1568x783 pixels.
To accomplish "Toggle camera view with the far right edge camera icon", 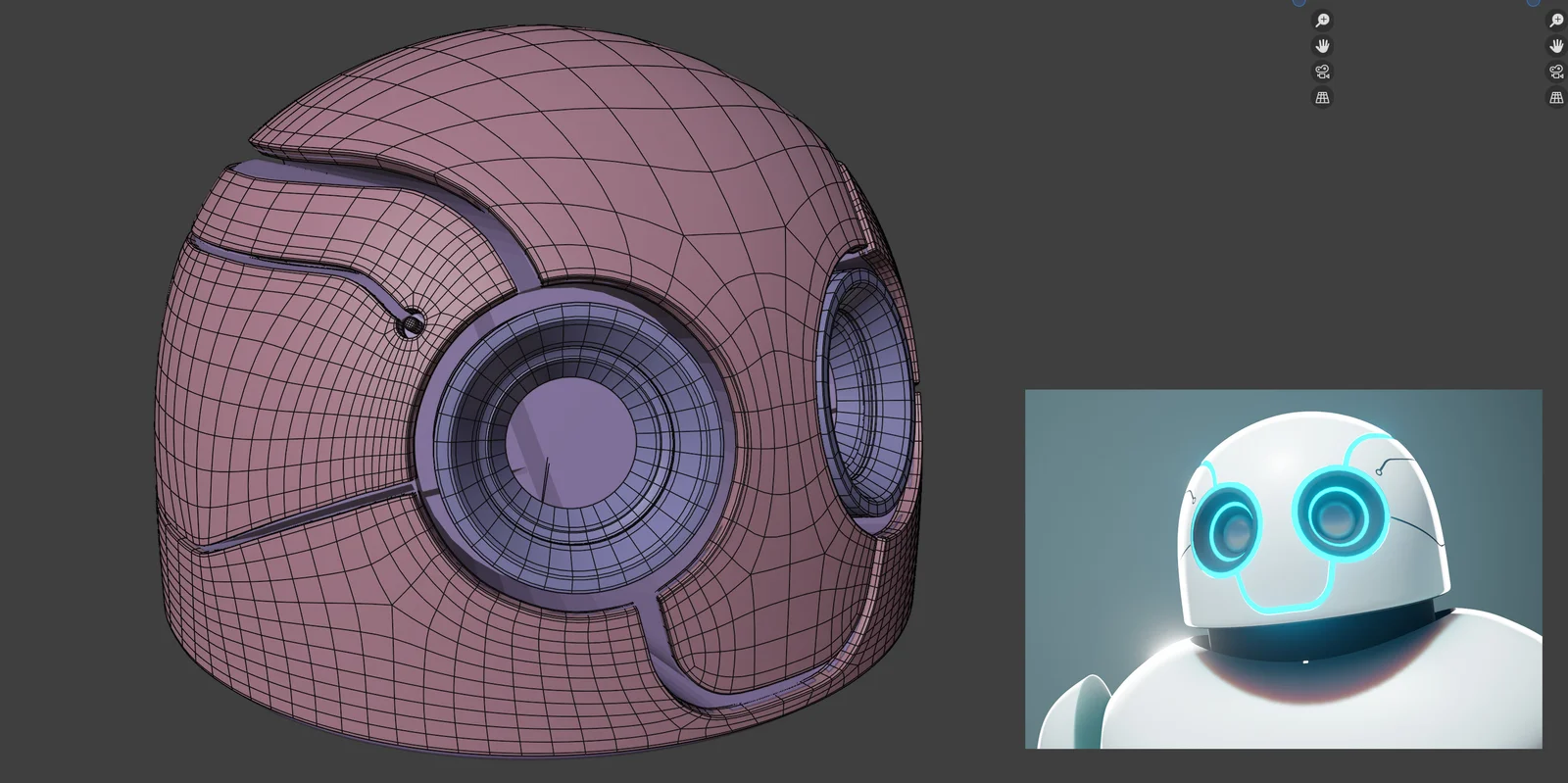I will pos(1556,72).
